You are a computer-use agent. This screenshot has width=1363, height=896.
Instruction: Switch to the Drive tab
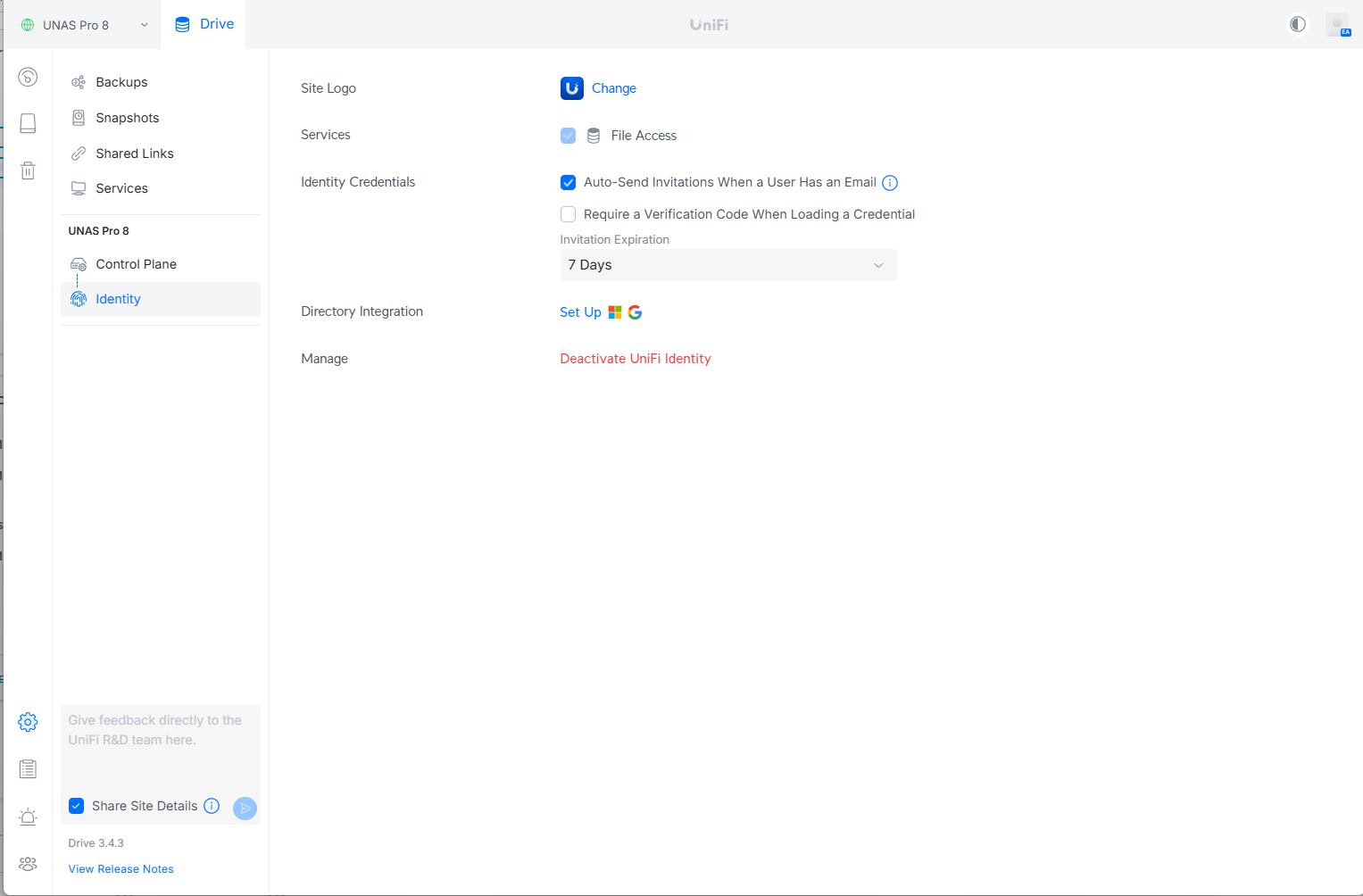tap(204, 24)
